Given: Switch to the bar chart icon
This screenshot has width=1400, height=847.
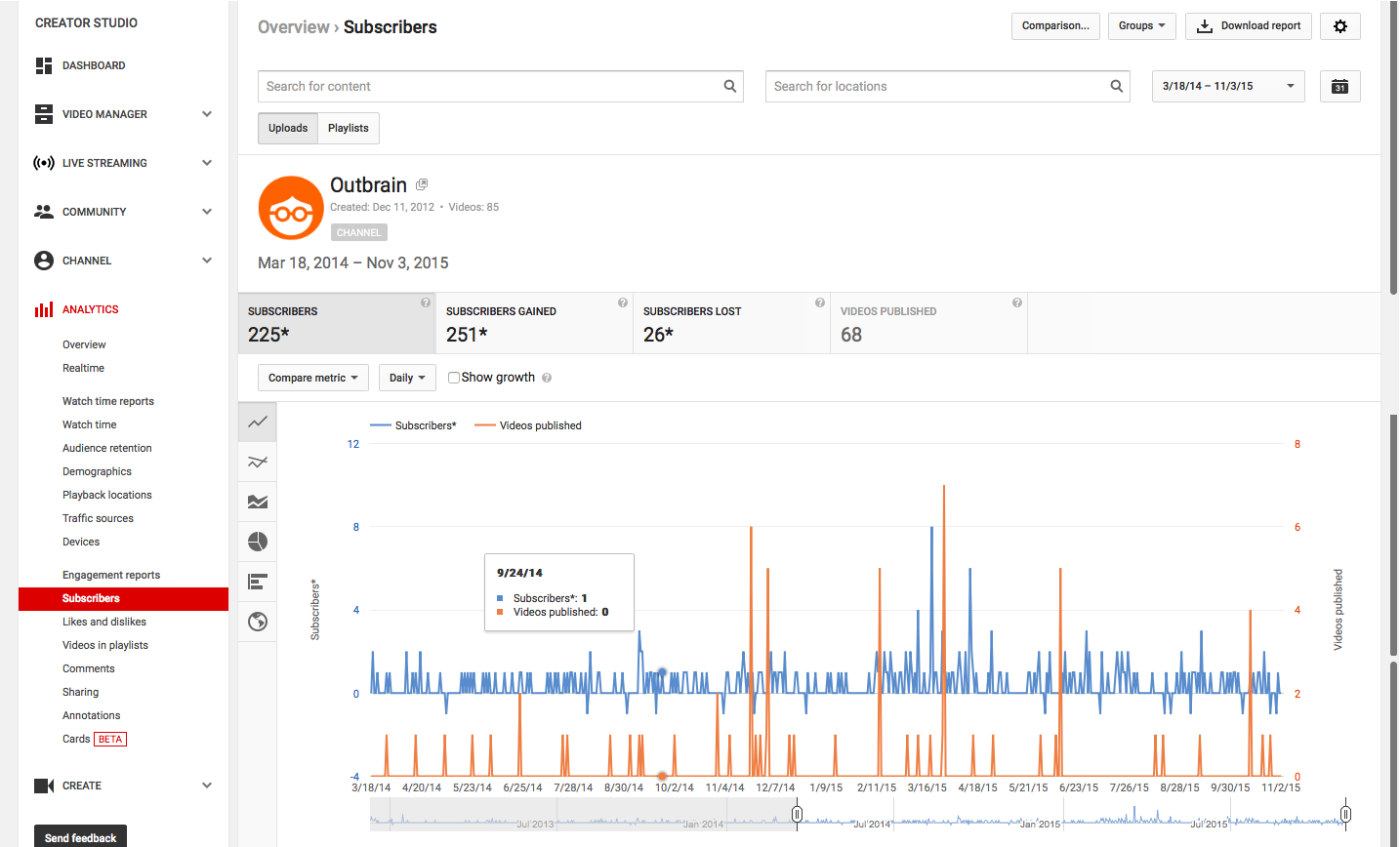Looking at the screenshot, I should 258,582.
